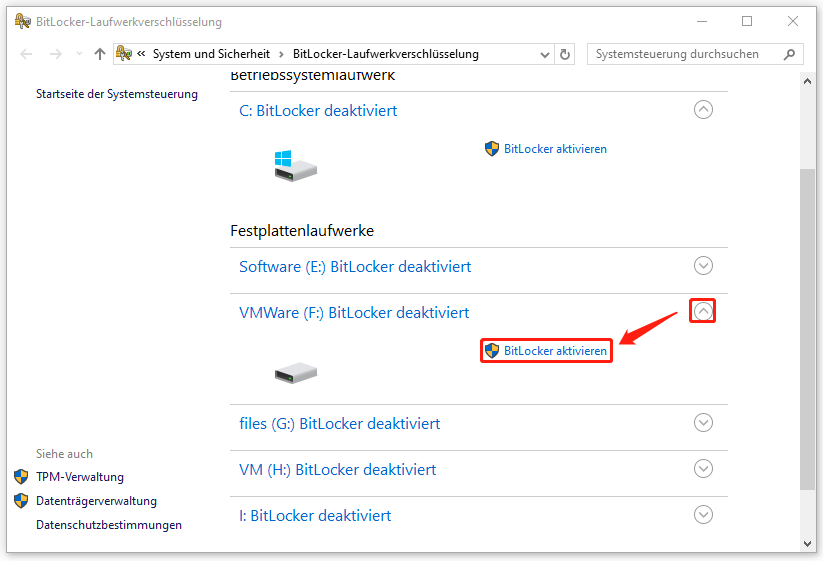Click VMWare (F:) BitLocker deaktiviert heading
The width and height of the screenshot is (823, 561).
pyautogui.click(x=354, y=313)
